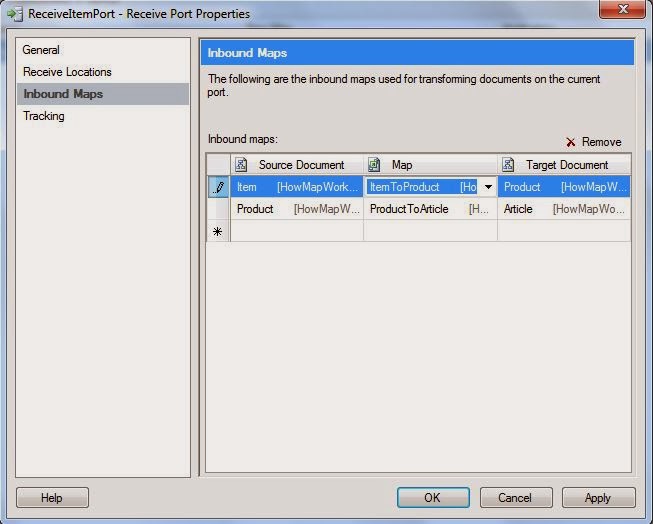Click the Map column header icon

coord(374,165)
